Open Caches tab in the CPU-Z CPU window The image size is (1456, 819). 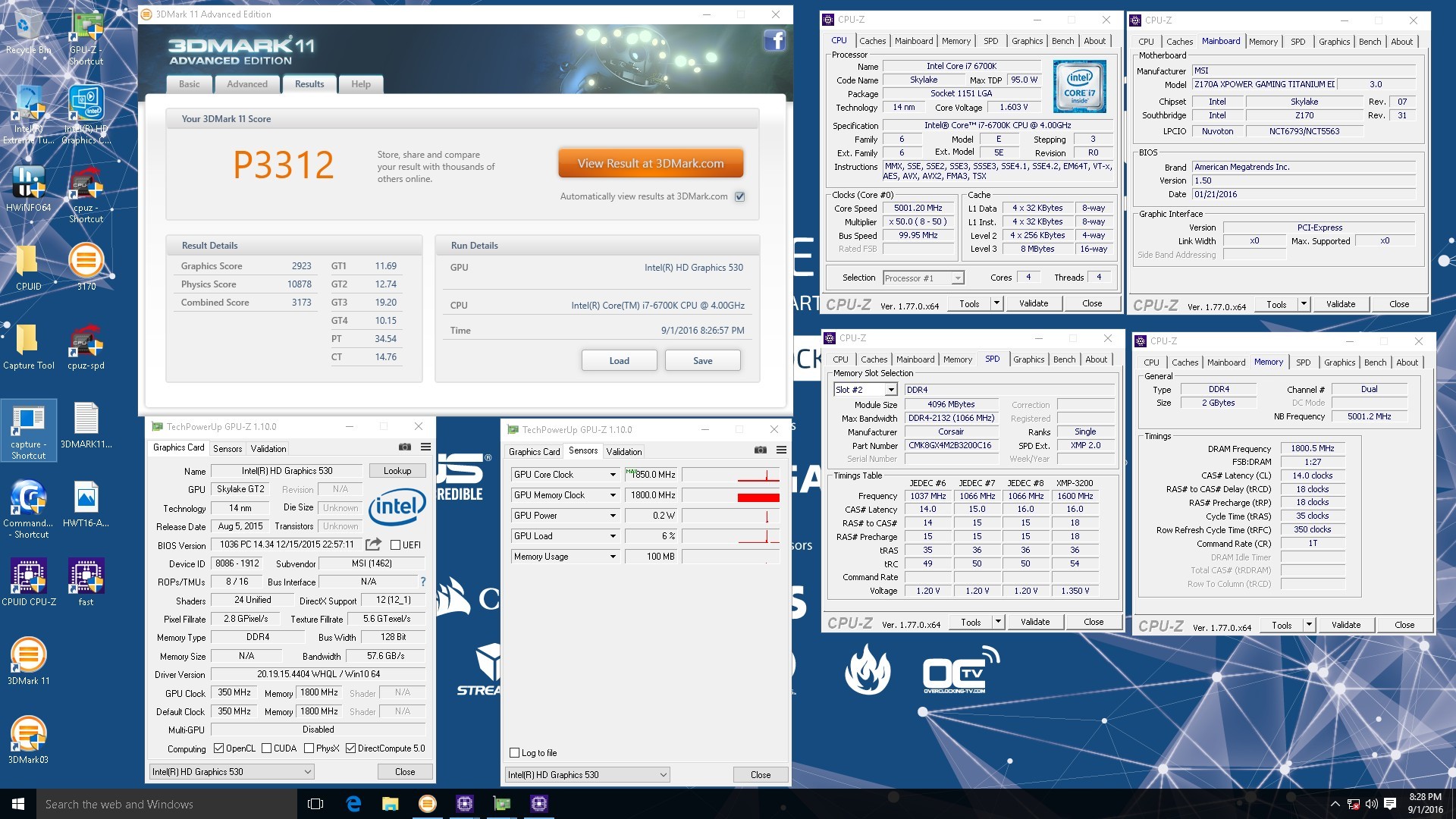[872, 41]
